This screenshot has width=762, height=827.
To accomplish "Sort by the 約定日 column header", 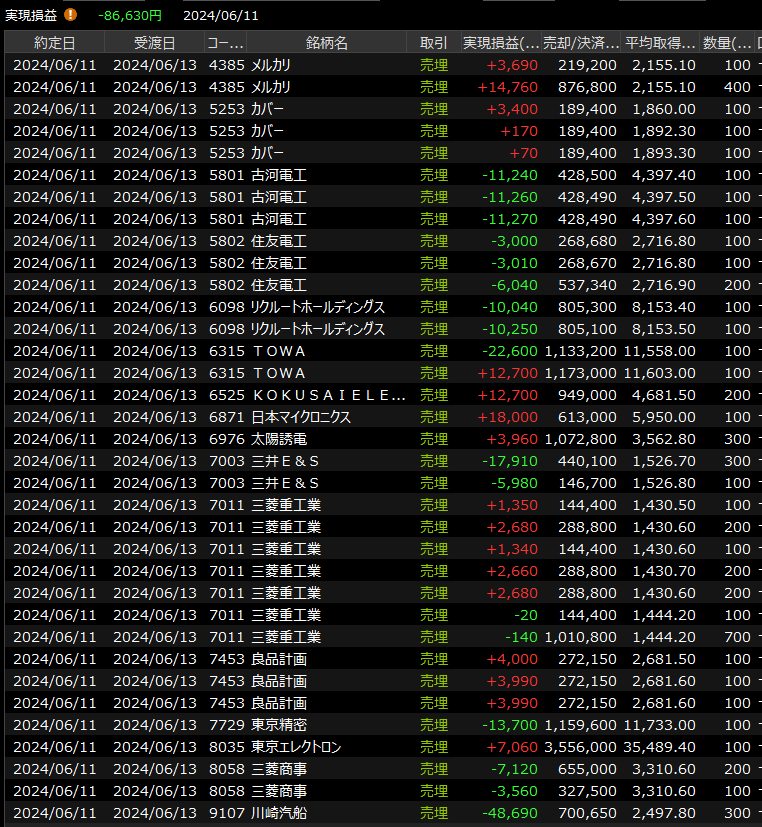I will (x=54, y=43).
